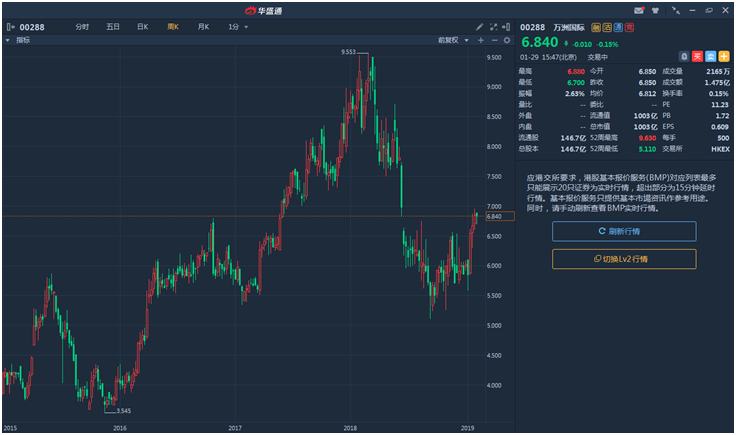Open the 1分 minute interval dropdown
Screen dimensions: 736x435
tap(238, 27)
